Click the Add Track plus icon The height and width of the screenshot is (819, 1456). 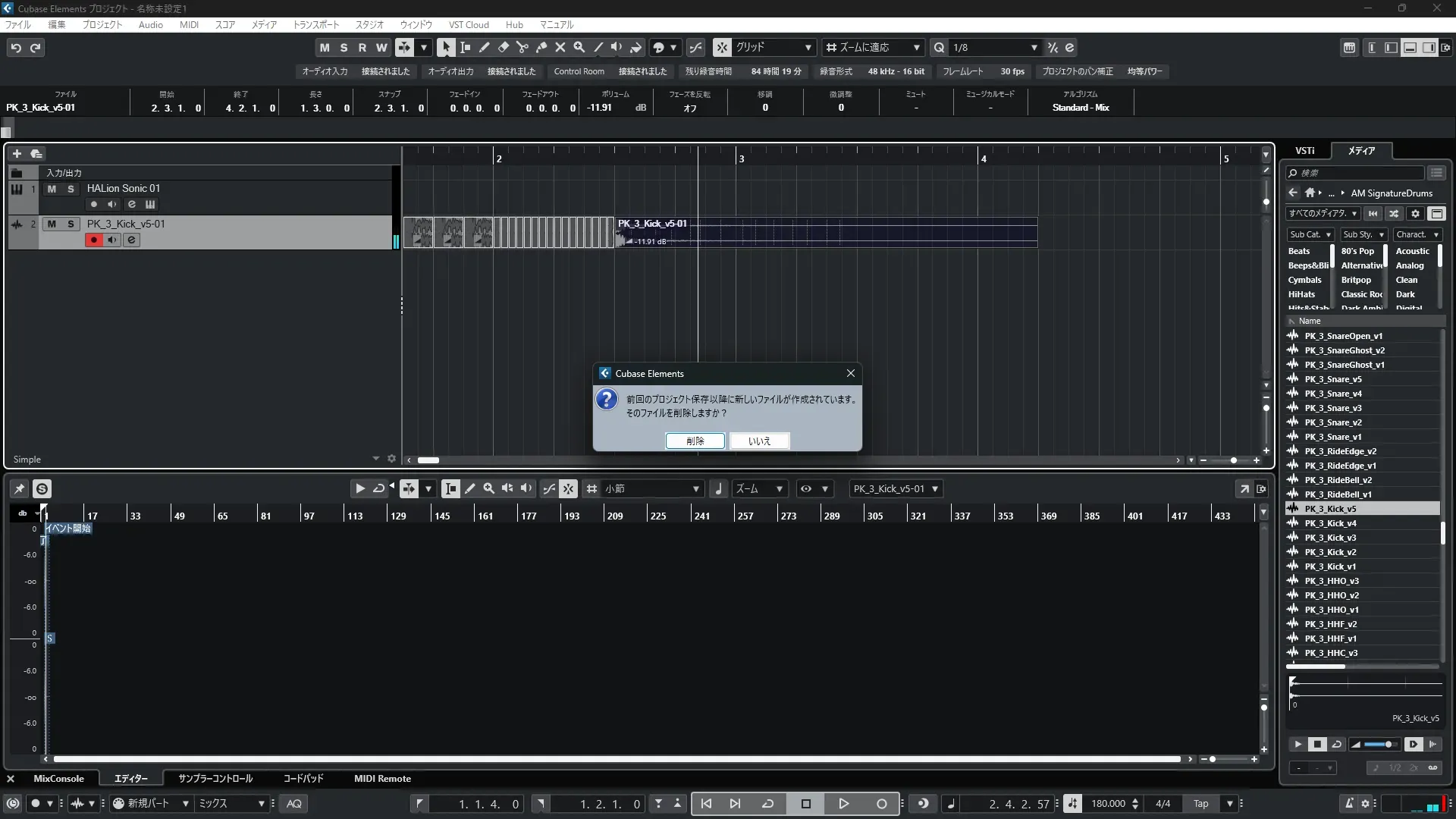click(17, 153)
